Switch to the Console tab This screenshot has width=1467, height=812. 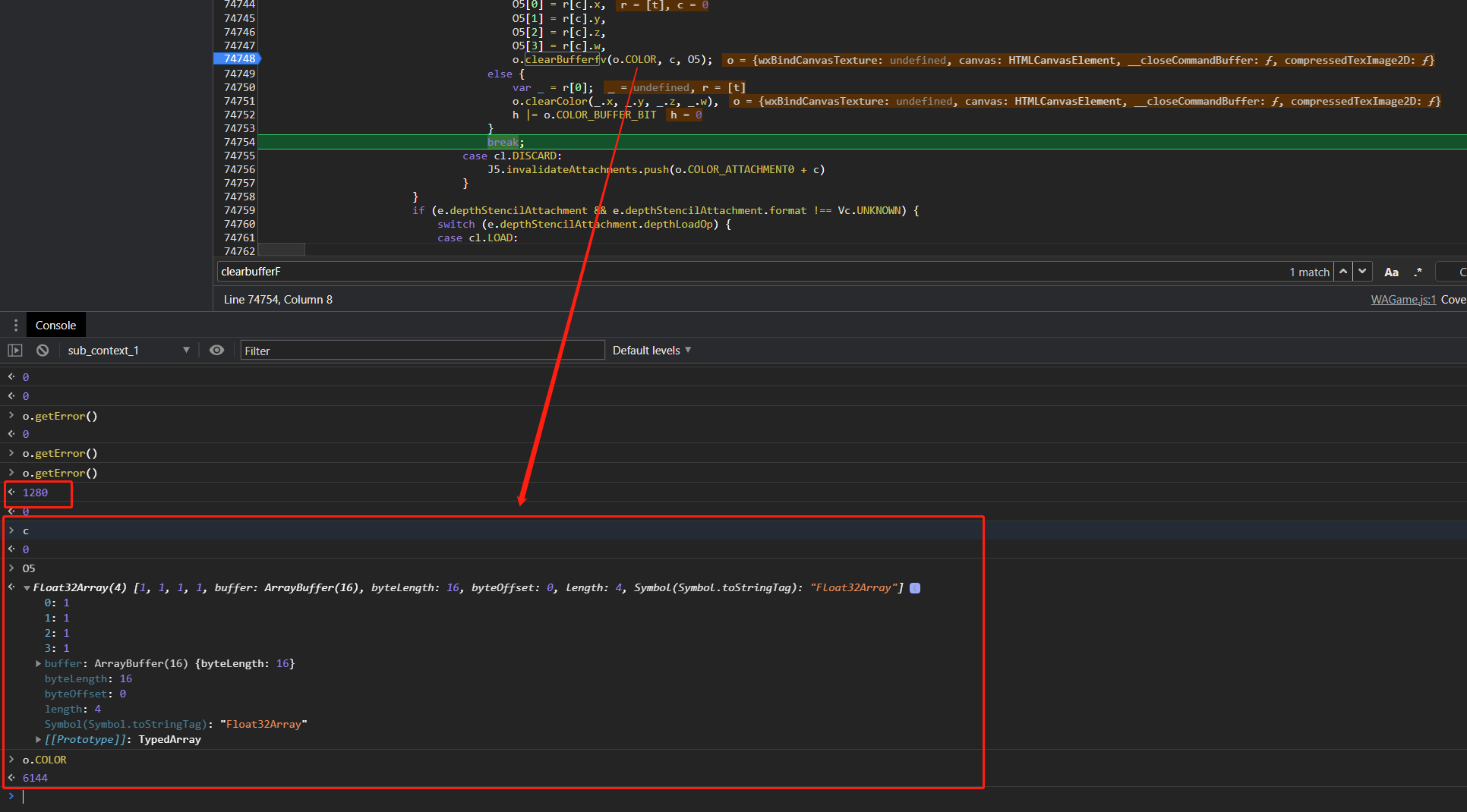tap(55, 324)
